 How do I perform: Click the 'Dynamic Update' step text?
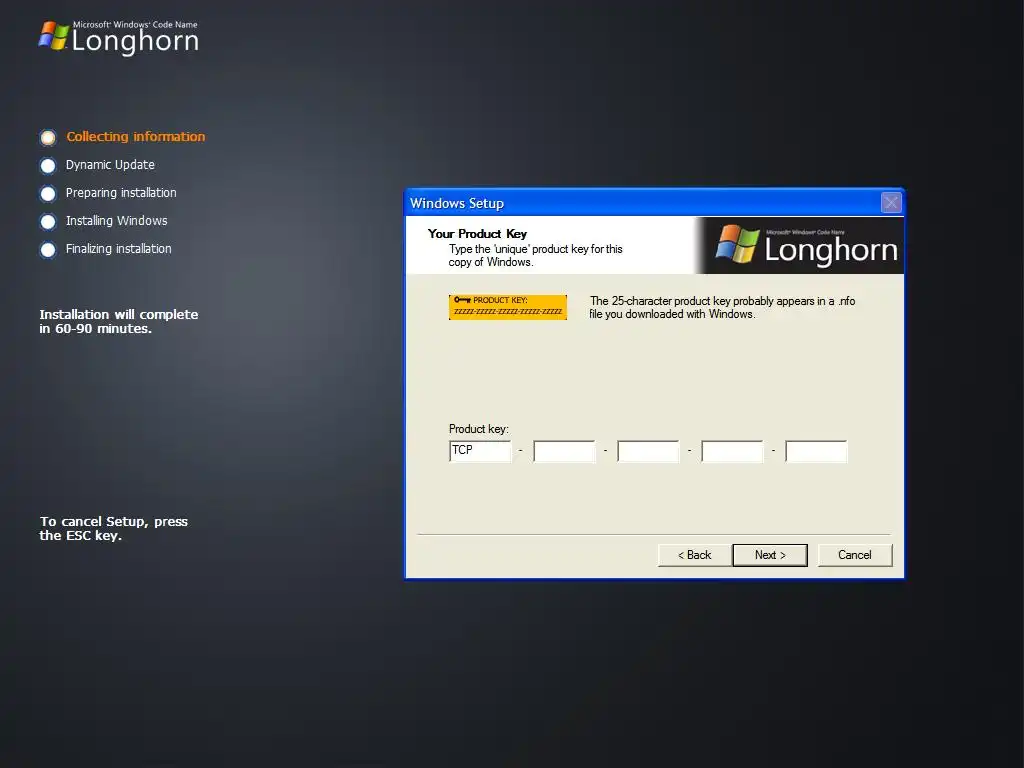pos(110,165)
